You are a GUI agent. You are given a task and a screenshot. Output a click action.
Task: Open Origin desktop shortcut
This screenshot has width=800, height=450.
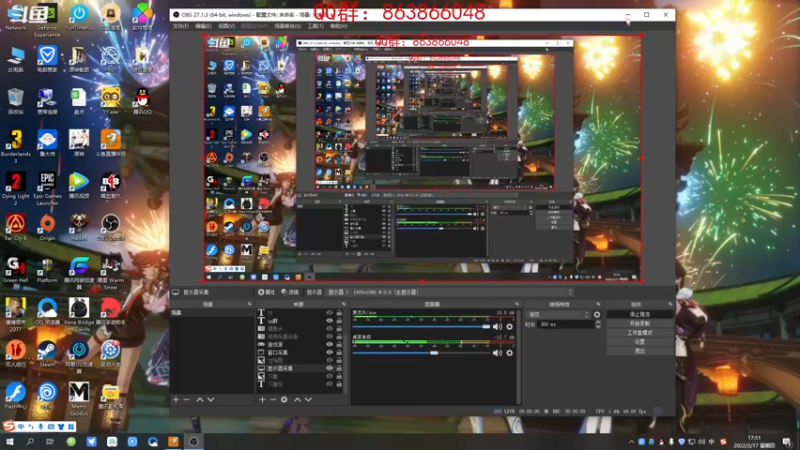coord(47,228)
